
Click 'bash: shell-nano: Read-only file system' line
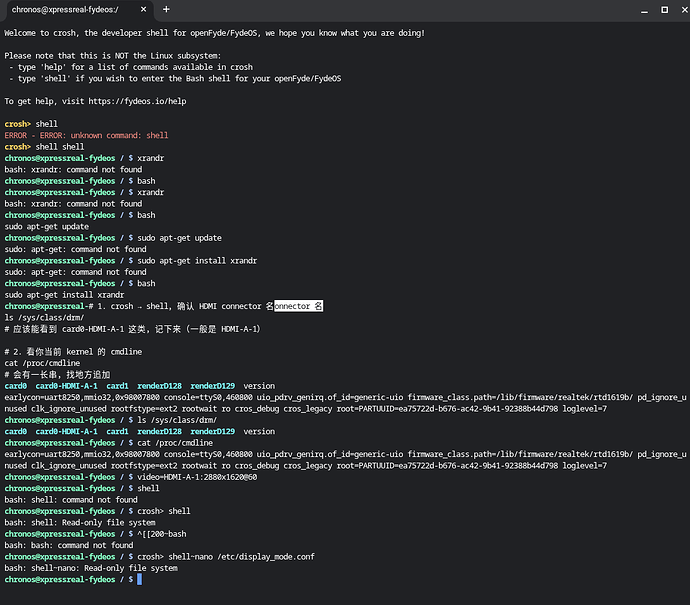91,568
